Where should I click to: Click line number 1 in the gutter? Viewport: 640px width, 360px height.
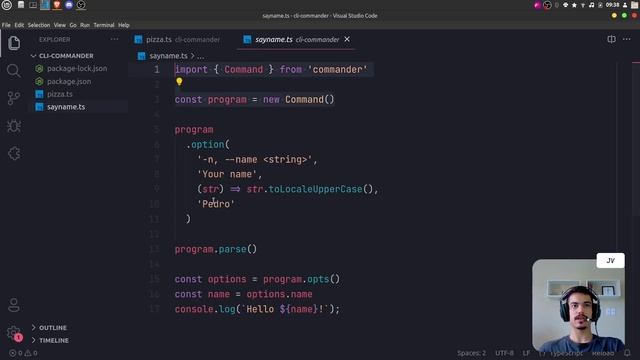click(x=157, y=70)
